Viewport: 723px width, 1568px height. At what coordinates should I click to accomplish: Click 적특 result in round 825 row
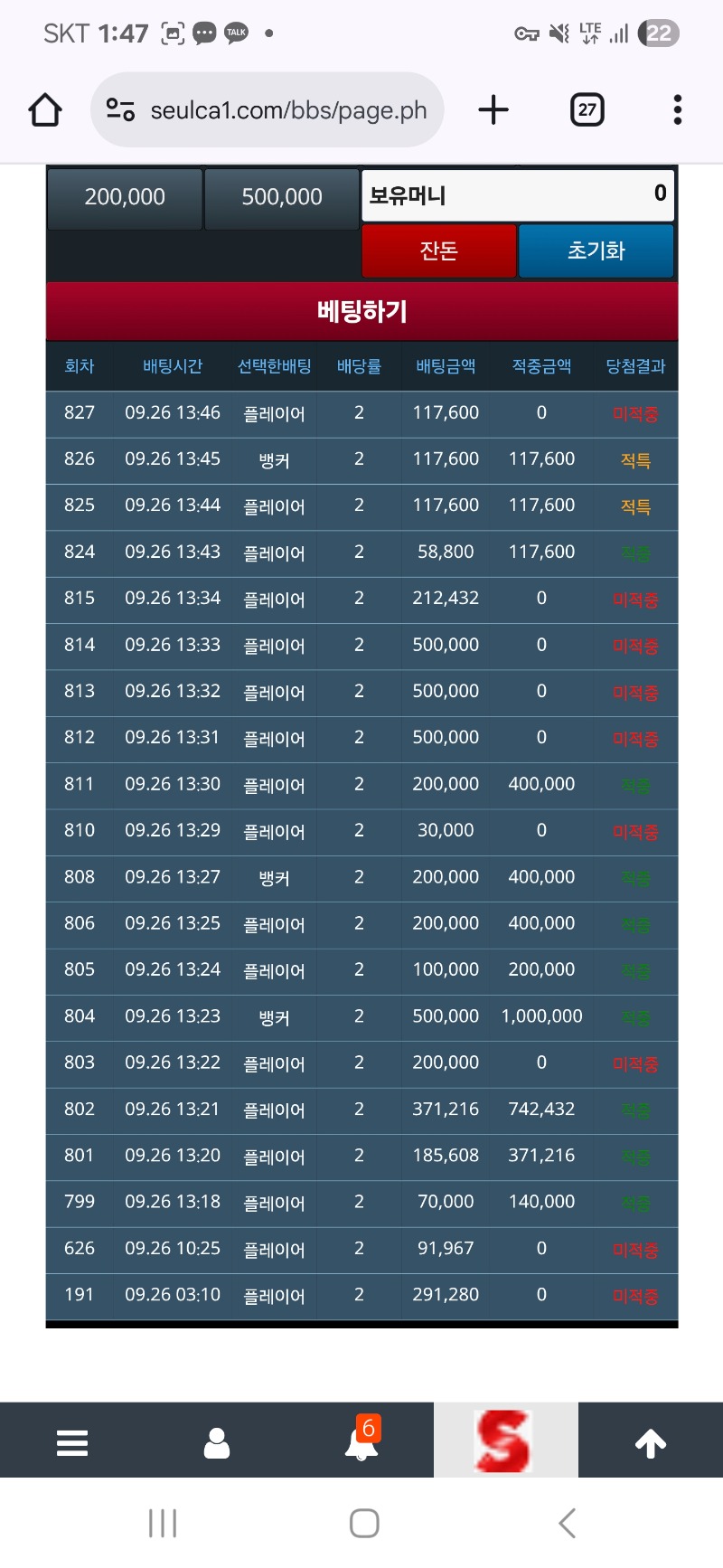635,507
